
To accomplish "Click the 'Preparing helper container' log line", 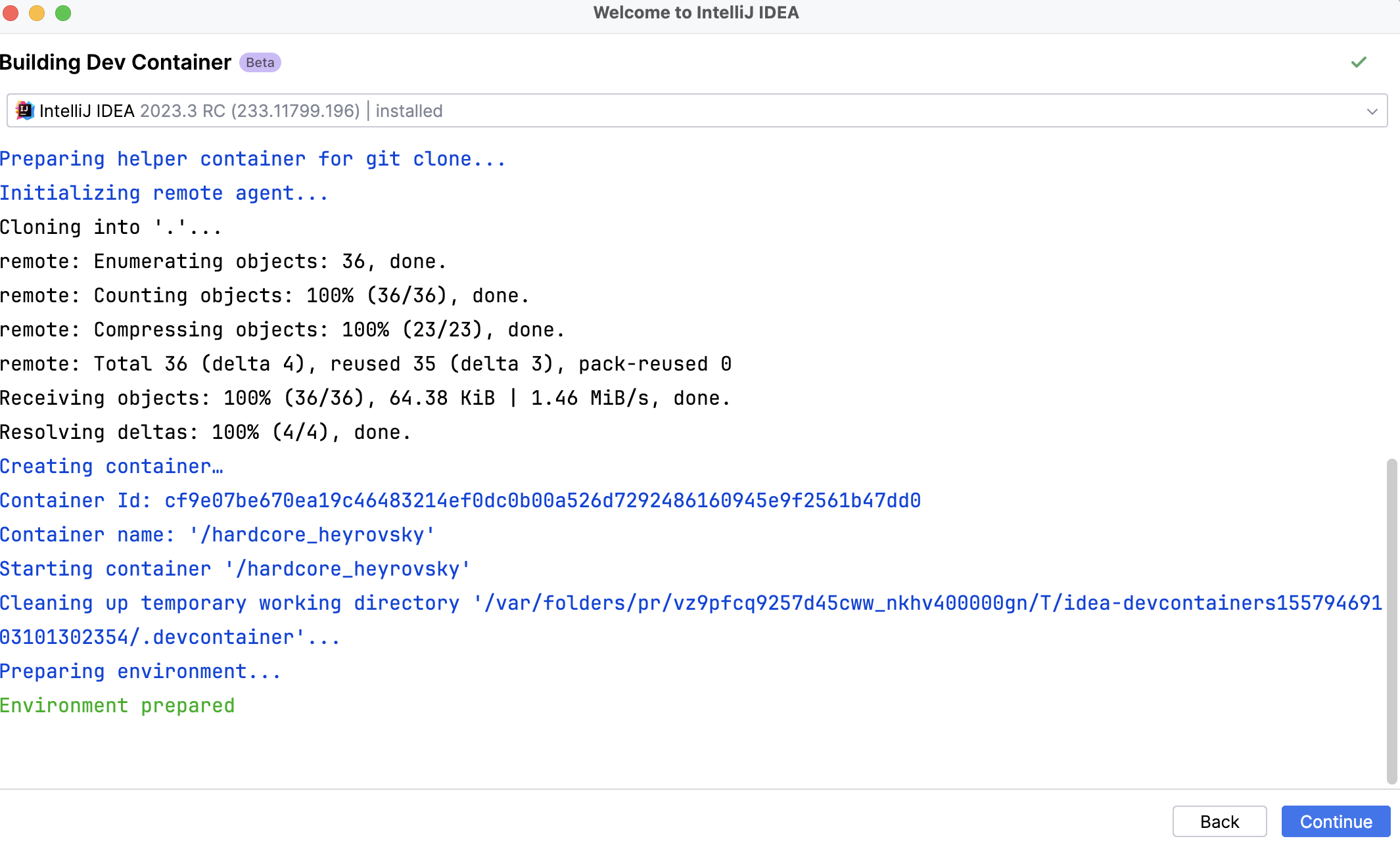I will [252, 159].
